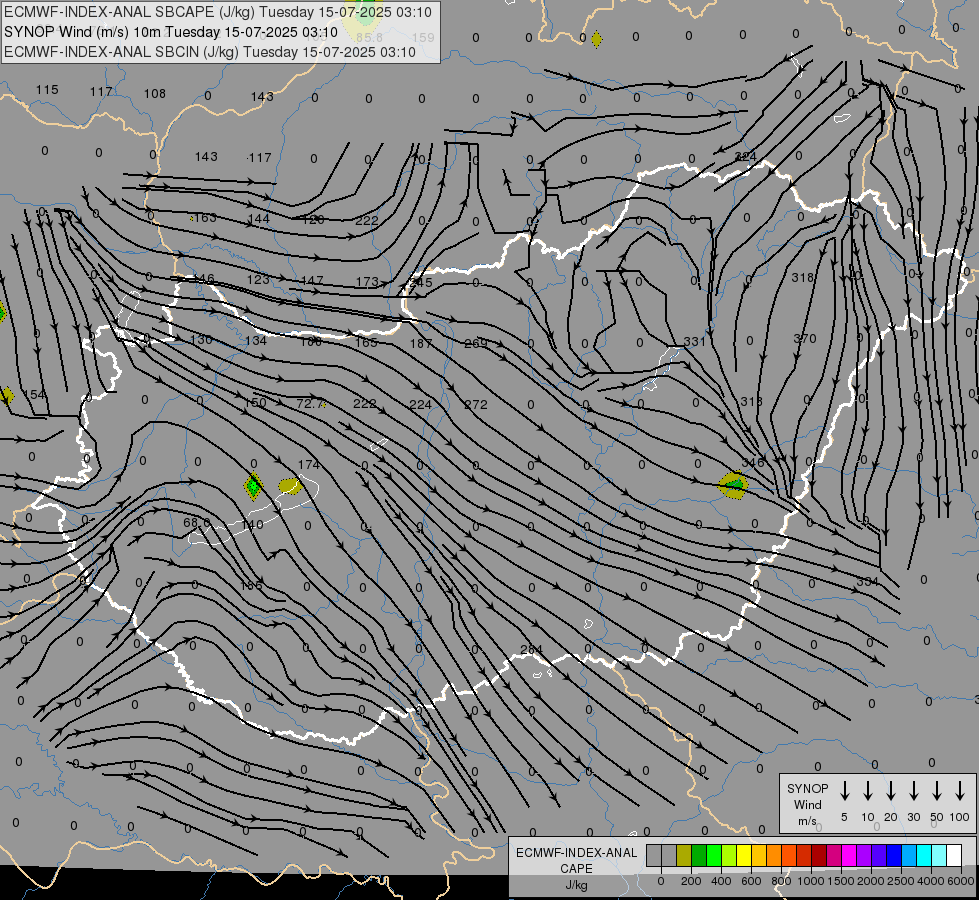
Task: Click the map value 318
Action: coord(802,277)
